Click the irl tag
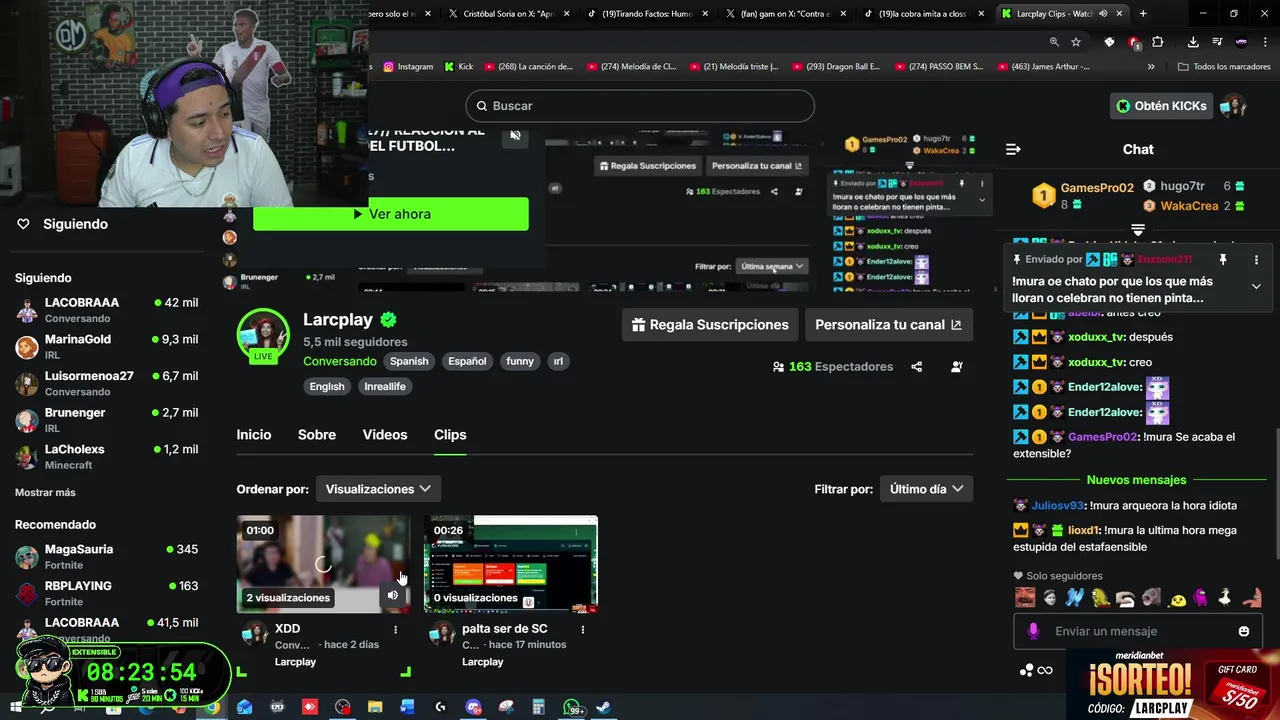Image resolution: width=1280 pixels, height=720 pixels. 558,361
